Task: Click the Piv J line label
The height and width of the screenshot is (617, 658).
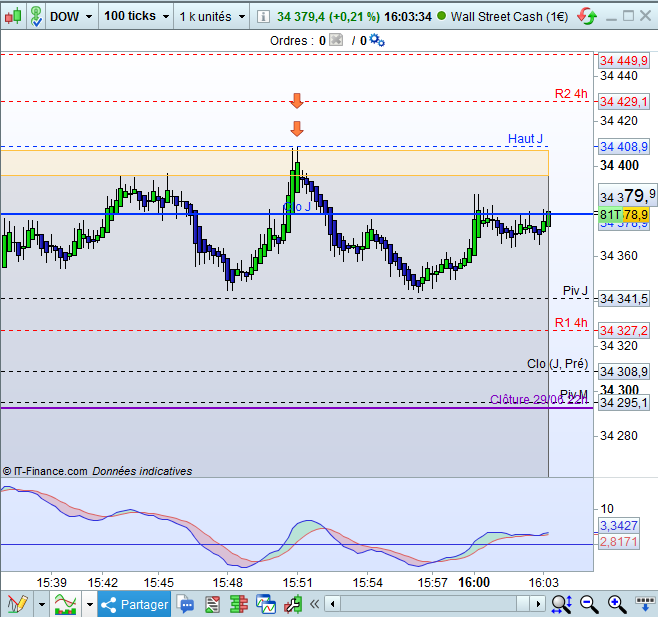Action: pos(575,290)
